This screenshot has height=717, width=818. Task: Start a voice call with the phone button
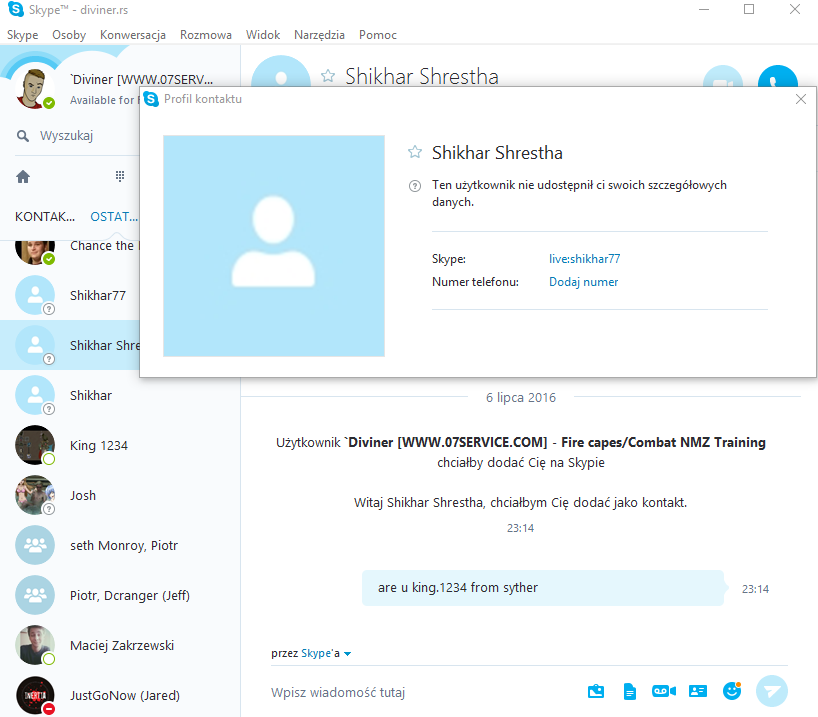click(x=777, y=76)
